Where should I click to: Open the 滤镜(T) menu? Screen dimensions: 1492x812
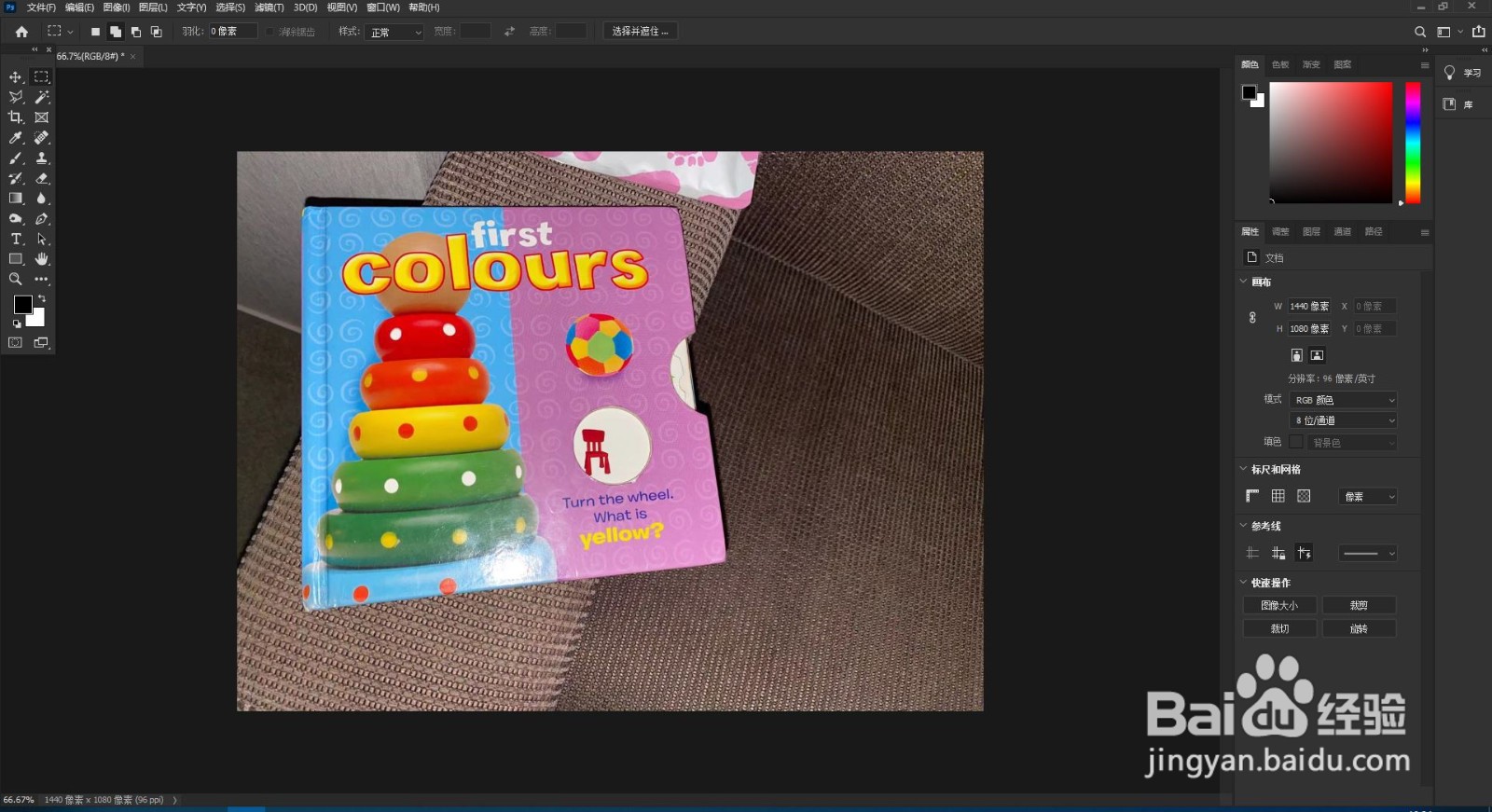point(269,7)
